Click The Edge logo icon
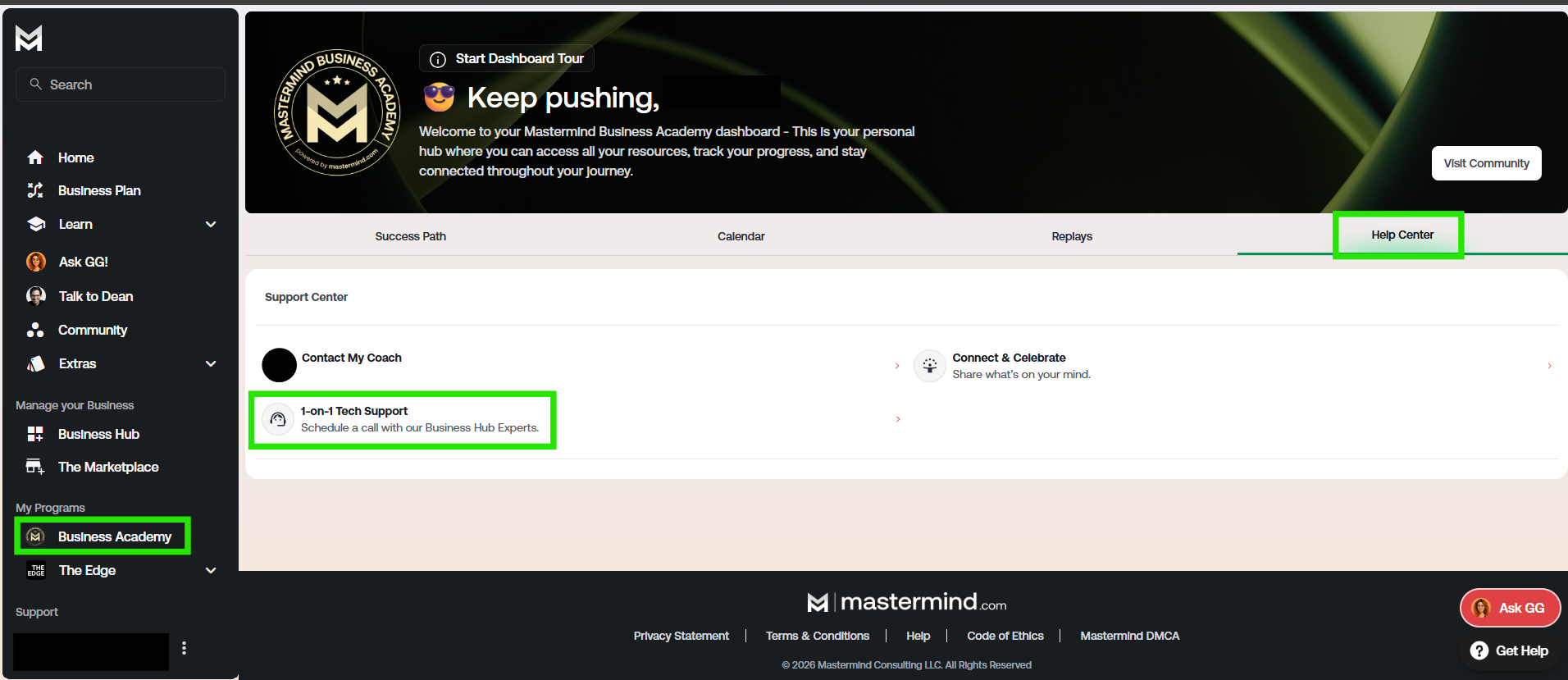 [36, 570]
